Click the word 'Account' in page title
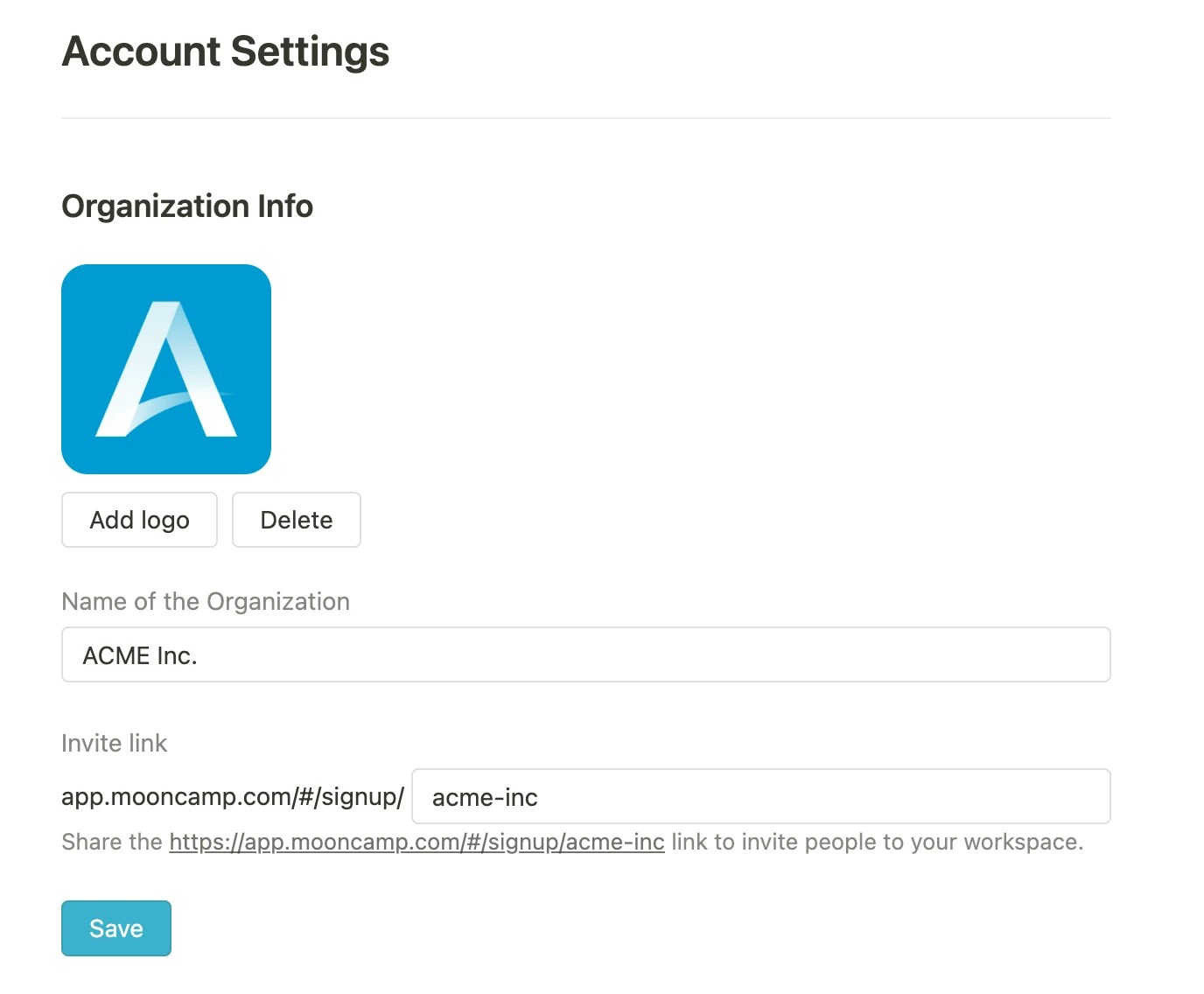The width and height of the screenshot is (1204, 994). pos(141,51)
